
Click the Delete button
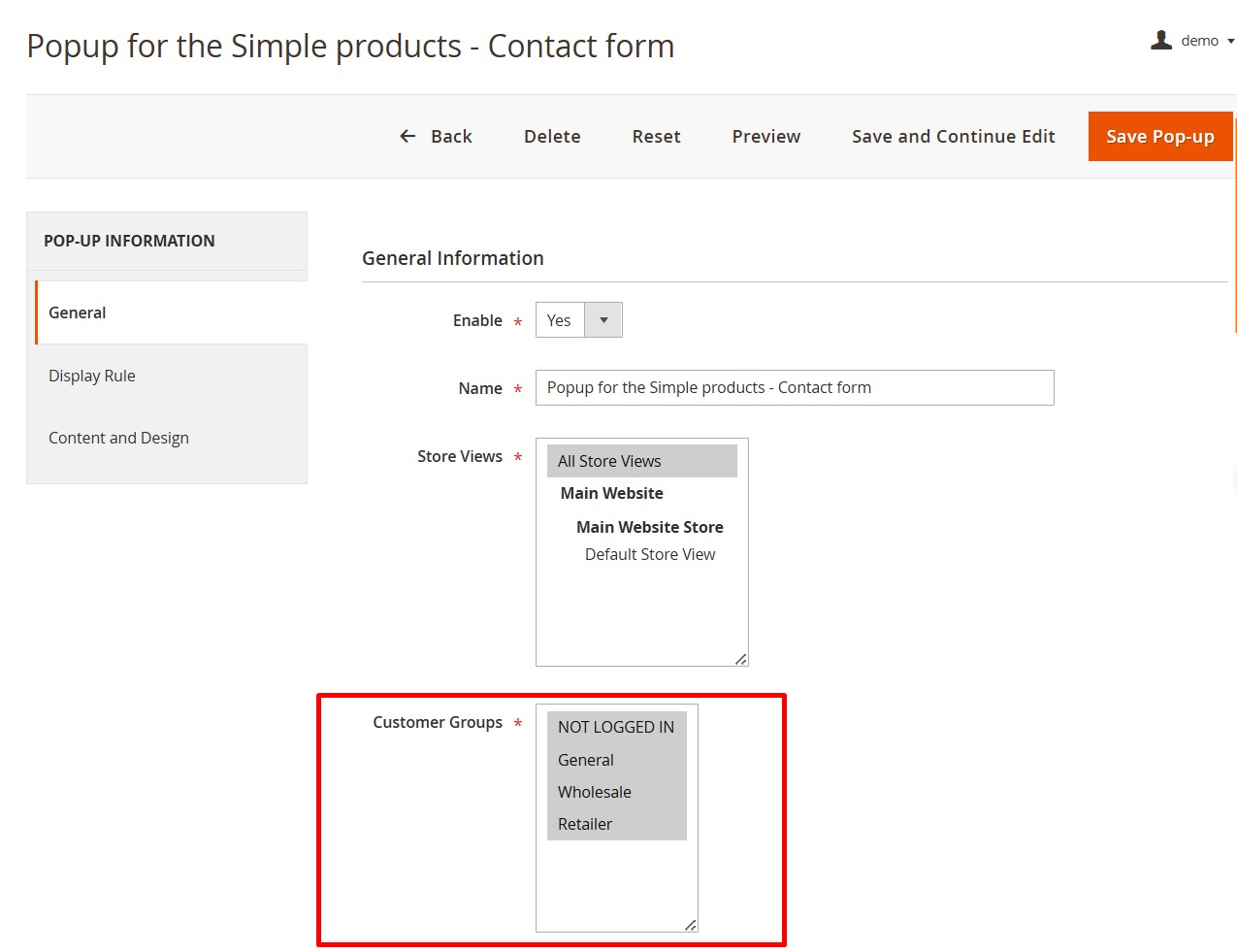pos(552,137)
